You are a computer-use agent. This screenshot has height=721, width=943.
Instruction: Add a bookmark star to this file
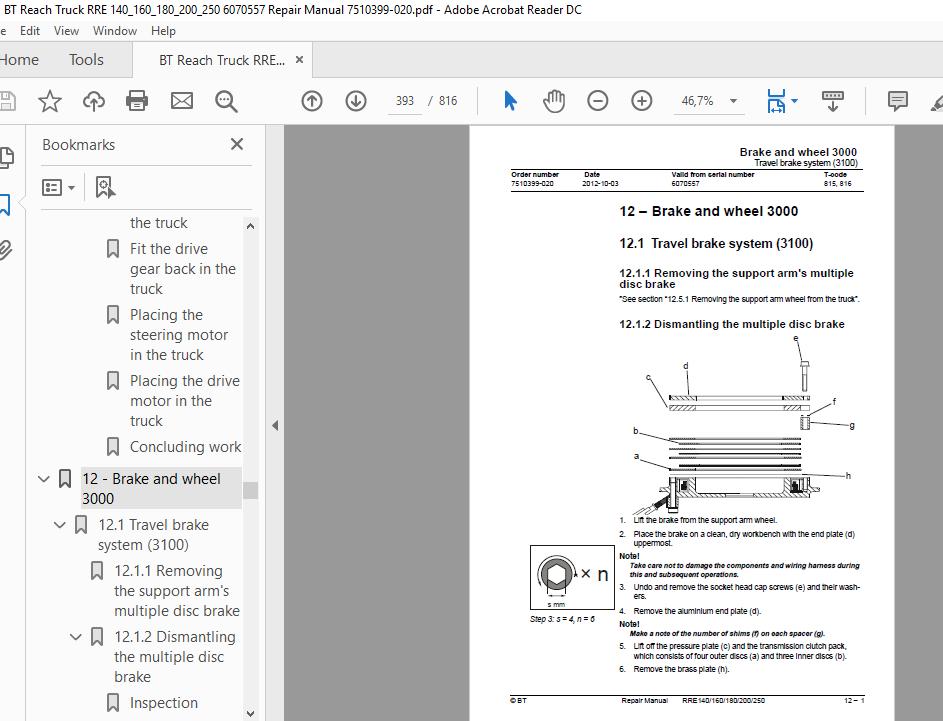coord(49,101)
